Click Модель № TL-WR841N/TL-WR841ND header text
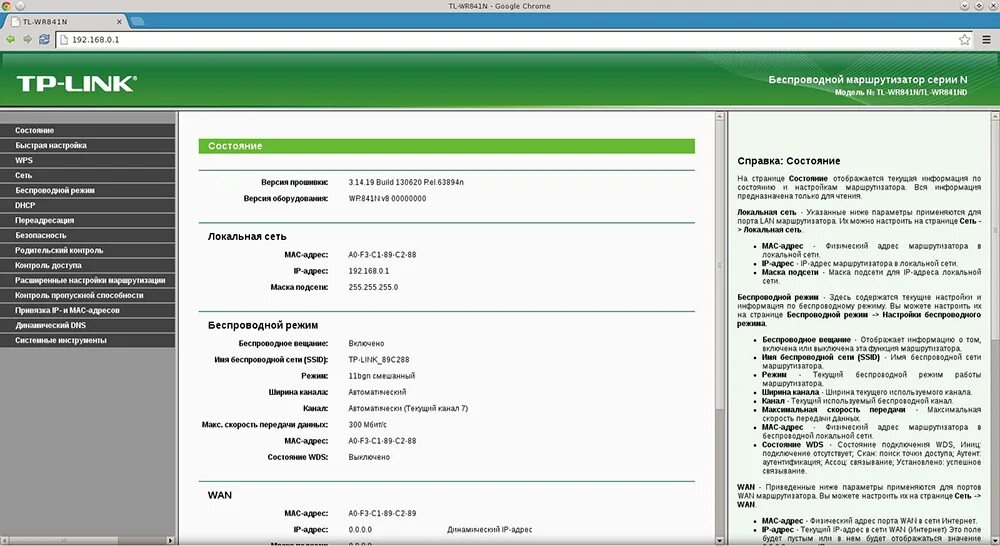 [901, 92]
